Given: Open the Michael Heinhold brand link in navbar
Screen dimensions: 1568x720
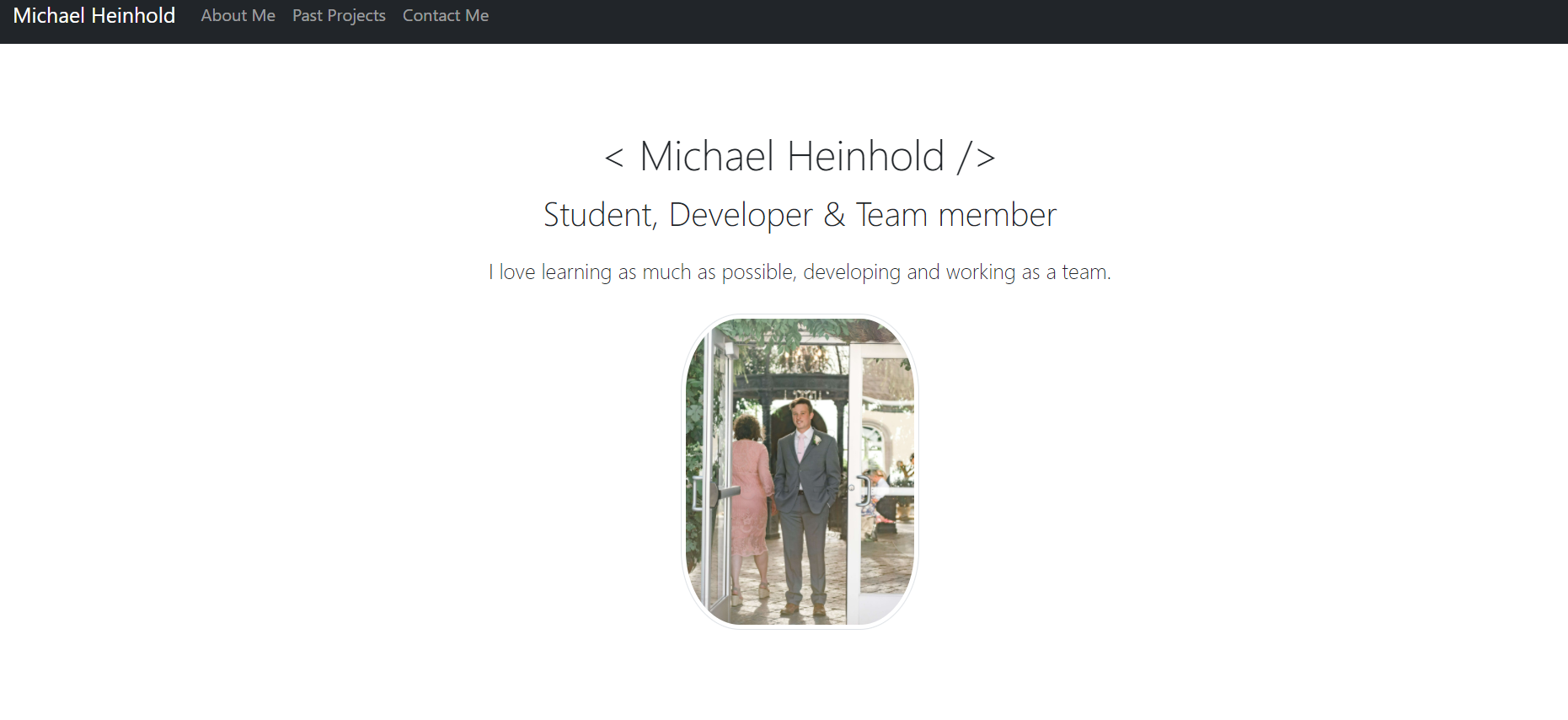Looking at the screenshot, I should pos(94,16).
